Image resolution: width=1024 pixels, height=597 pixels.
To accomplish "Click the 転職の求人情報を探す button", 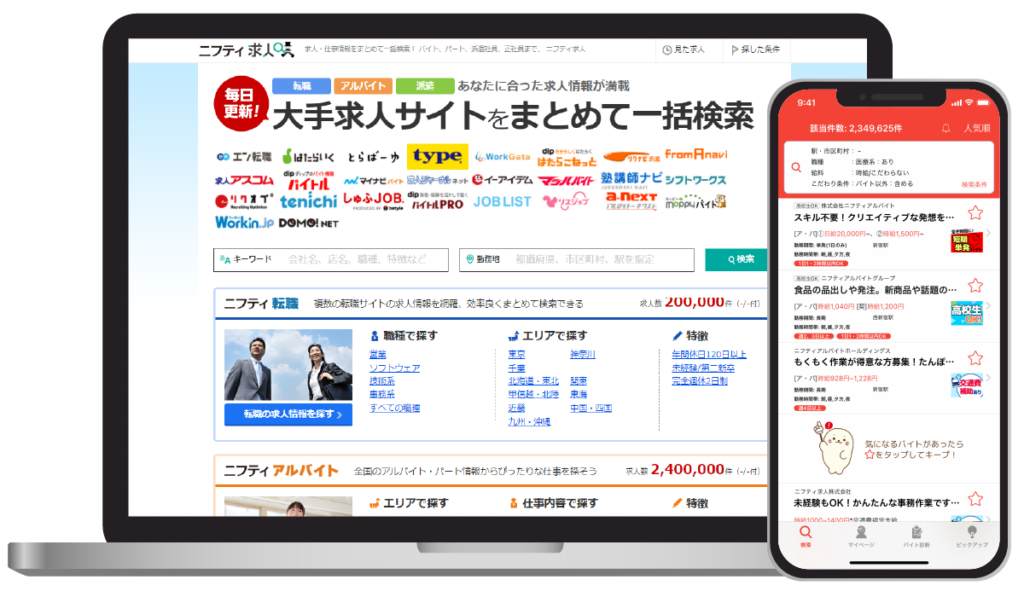I will [288, 415].
